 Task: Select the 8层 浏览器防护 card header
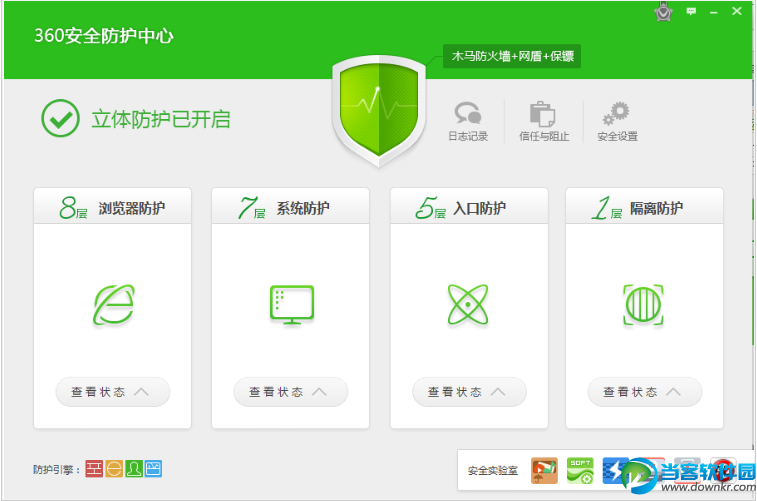click(x=112, y=207)
